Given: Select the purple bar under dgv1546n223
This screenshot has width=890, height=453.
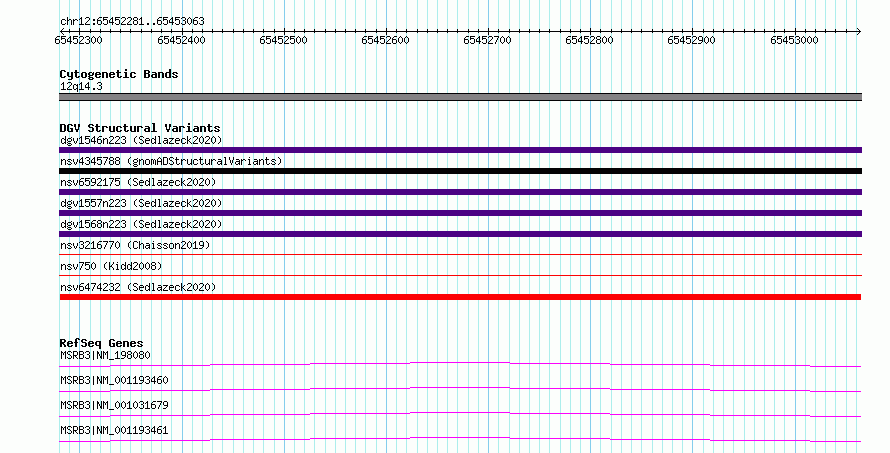Looking at the screenshot, I should 460,150.
